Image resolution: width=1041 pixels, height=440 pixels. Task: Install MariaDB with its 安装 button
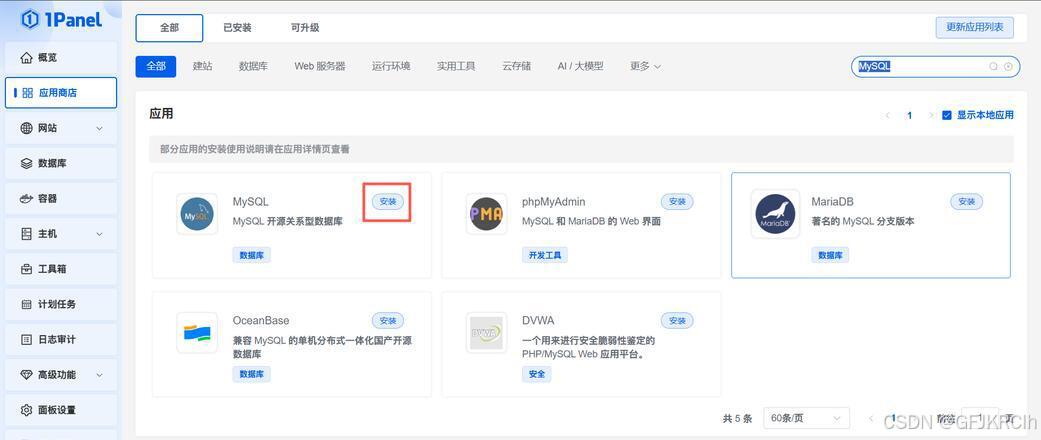pos(967,202)
